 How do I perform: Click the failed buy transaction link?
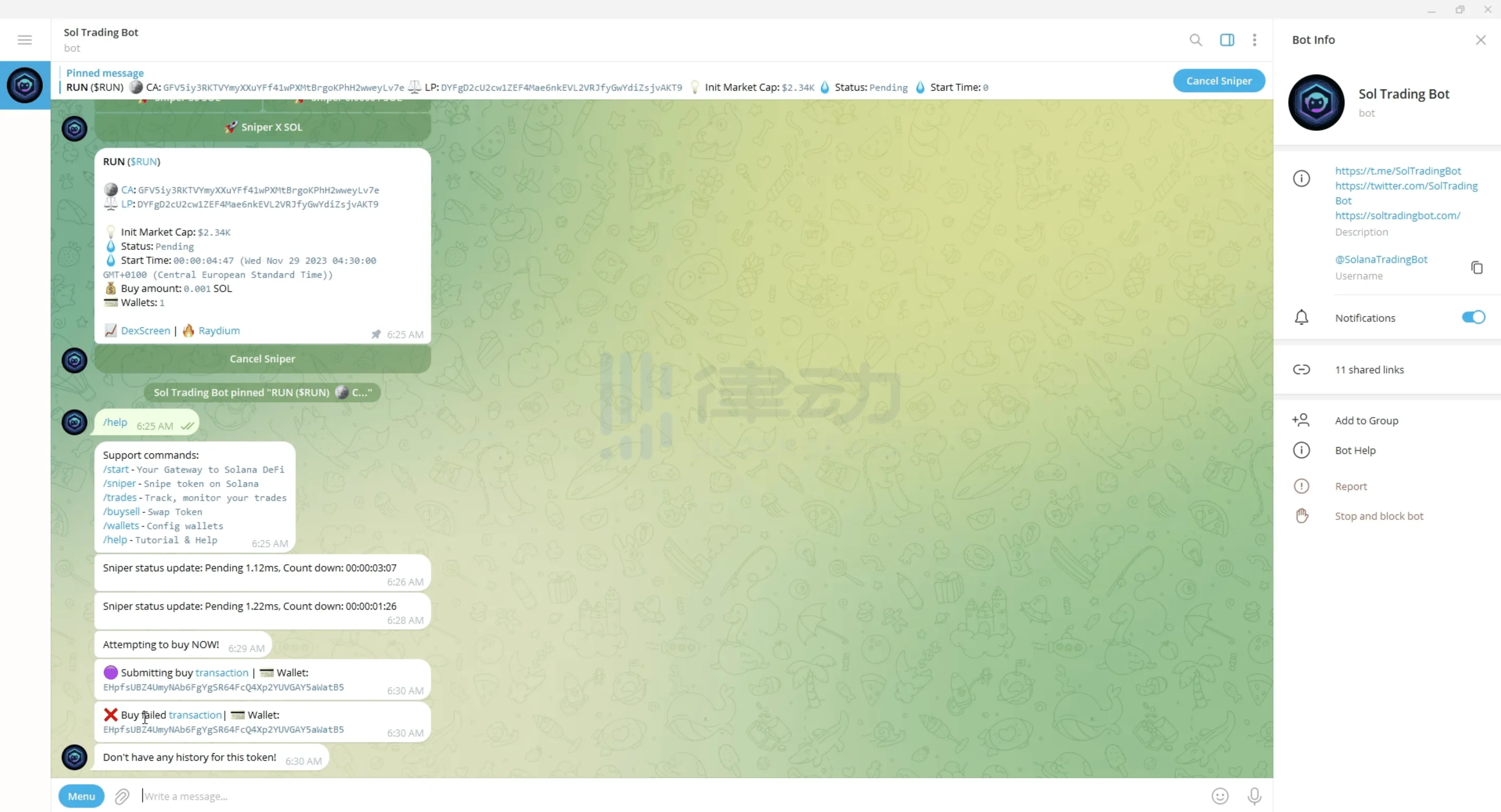(x=195, y=714)
